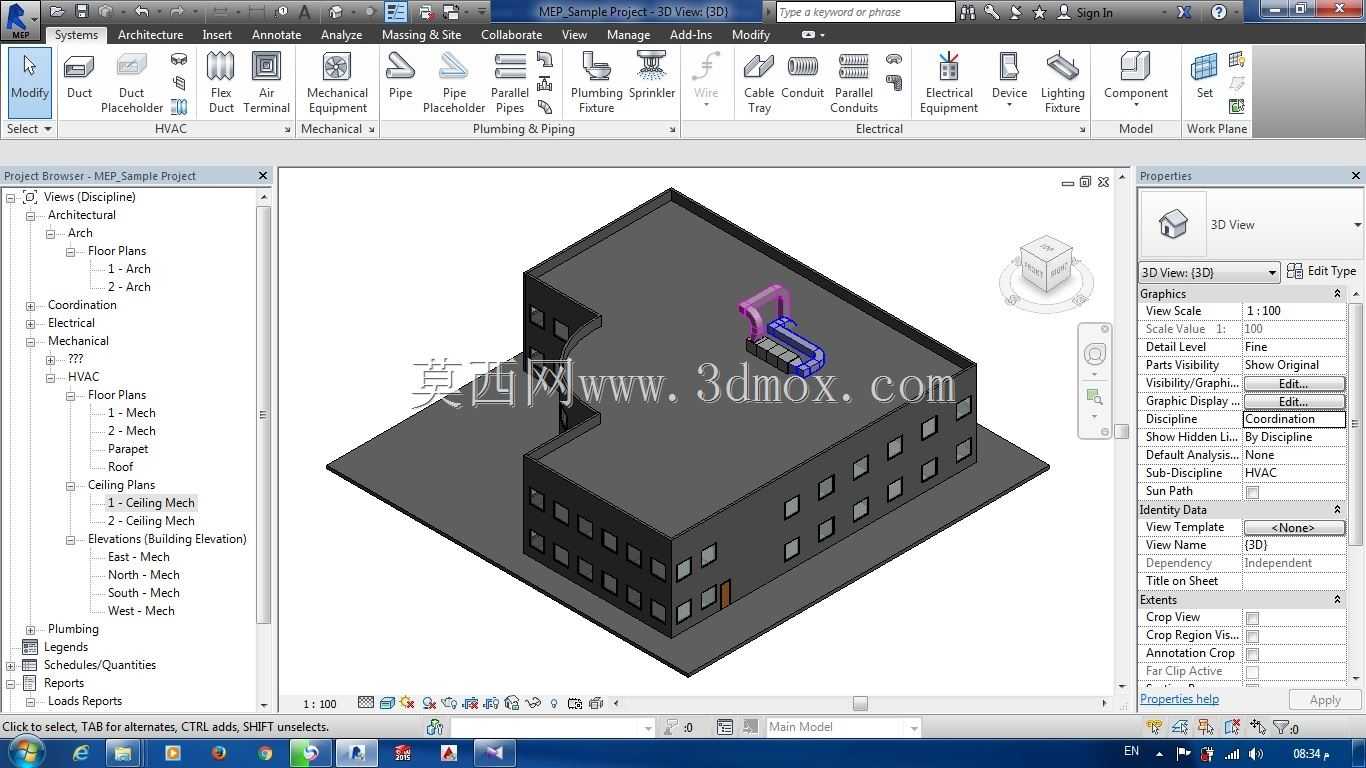The height and width of the screenshot is (768, 1366).
Task: Open the Massing & Site tab
Action: coord(421,34)
